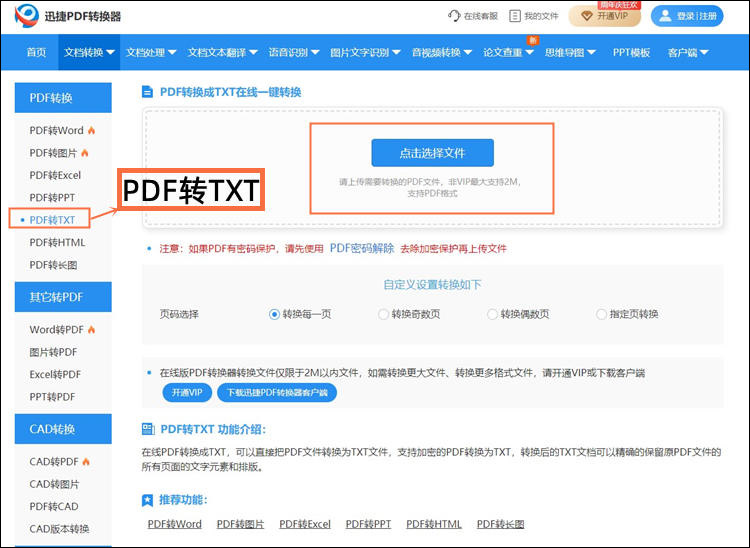Select PDF转TXT in the sidebar
The height and width of the screenshot is (548, 750).
click(52, 220)
